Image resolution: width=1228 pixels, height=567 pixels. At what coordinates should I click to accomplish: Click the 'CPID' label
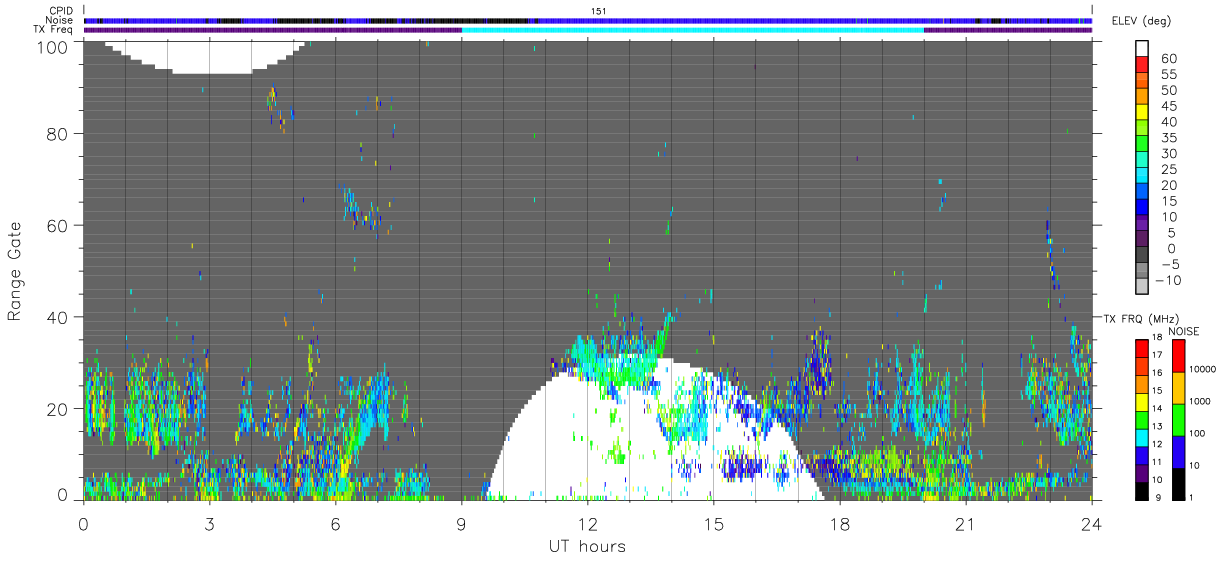pos(61,11)
